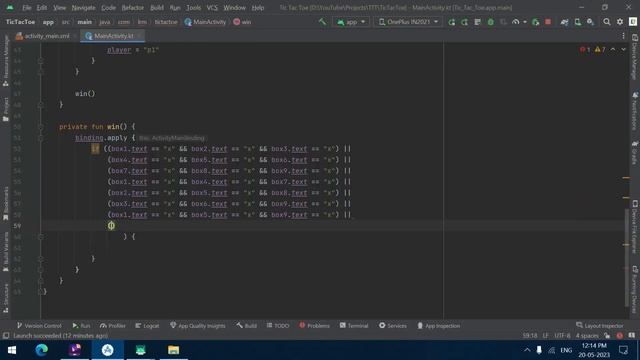The image size is (640, 360).
Task: Open the Navigate menu
Action: tap(83, 7)
